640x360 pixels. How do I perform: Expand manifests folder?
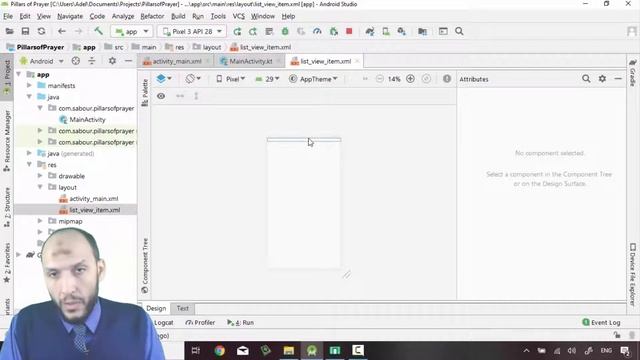coord(29,86)
